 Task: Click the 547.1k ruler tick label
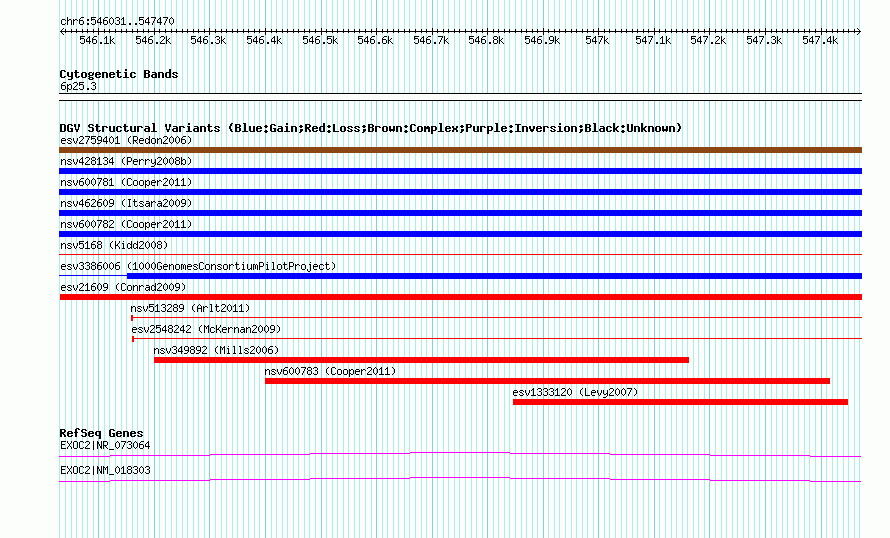pos(653,40)
